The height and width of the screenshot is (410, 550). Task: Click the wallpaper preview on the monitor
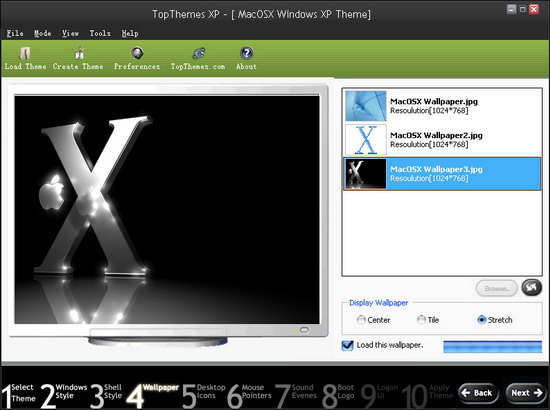click(167, 209)
